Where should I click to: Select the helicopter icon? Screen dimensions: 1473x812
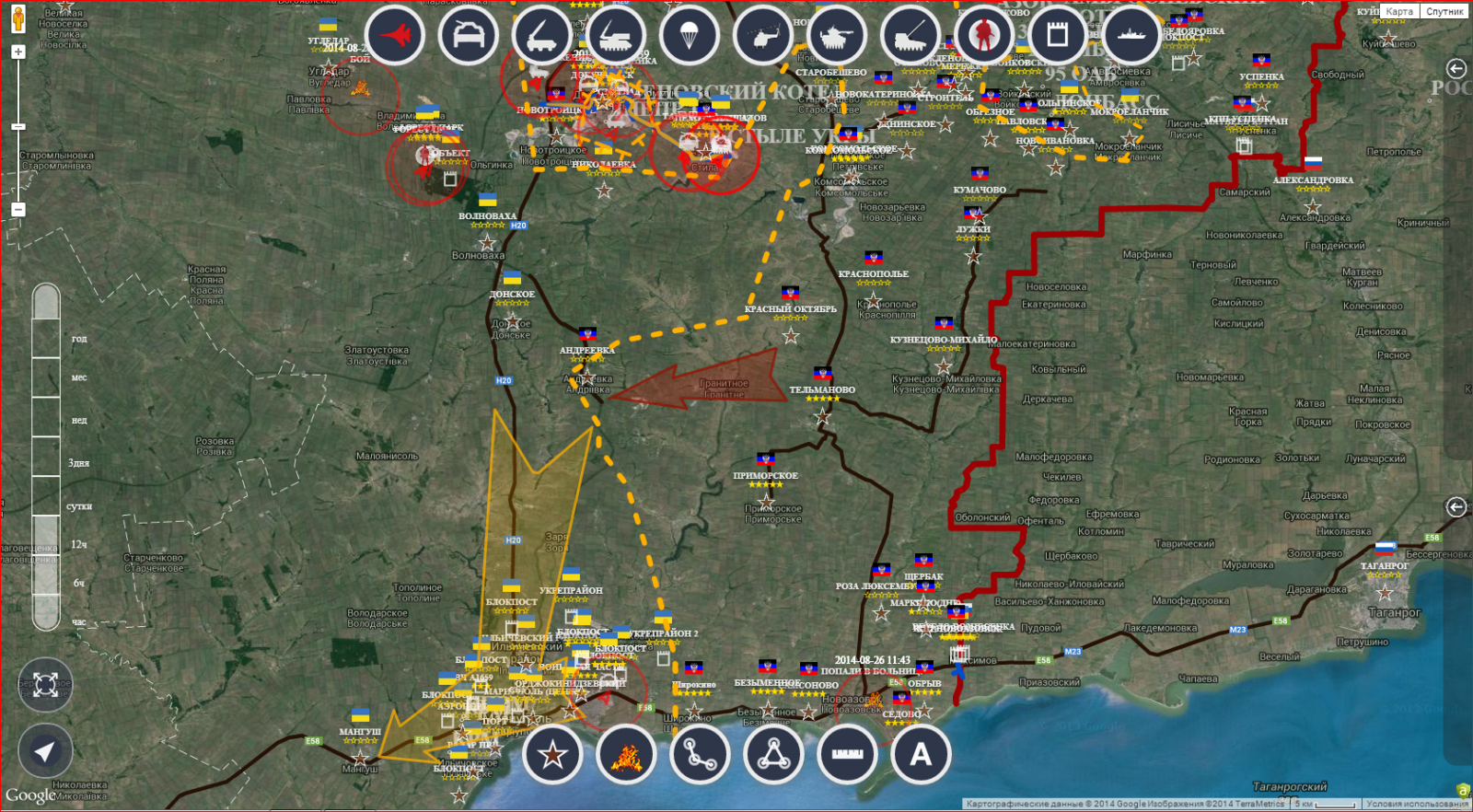[x=762, y=35]
